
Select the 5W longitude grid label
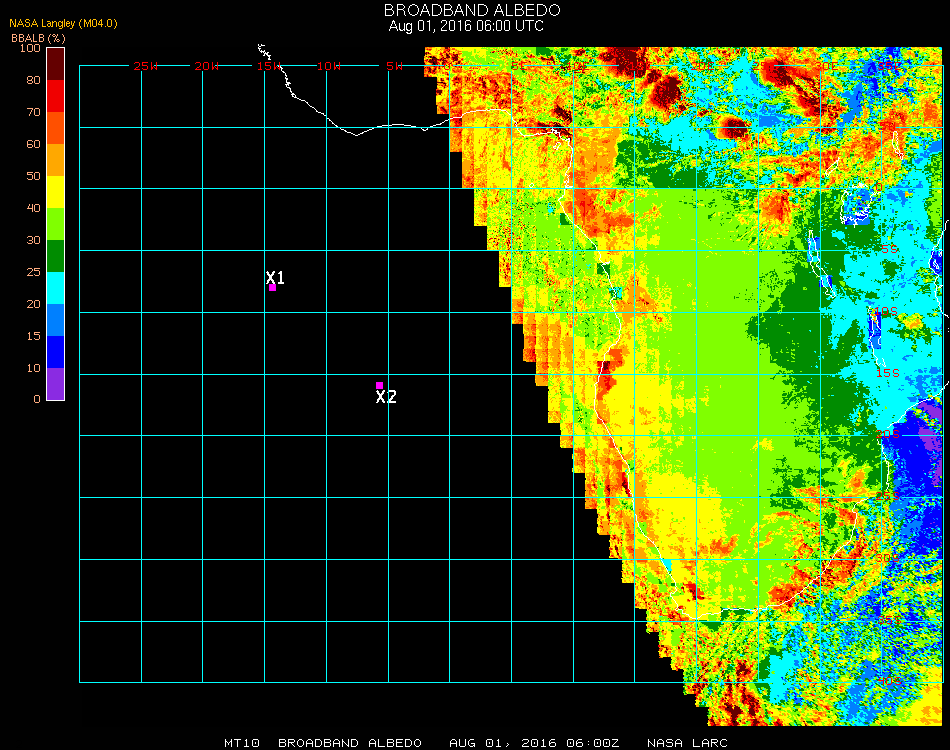[x=394, y=66]
